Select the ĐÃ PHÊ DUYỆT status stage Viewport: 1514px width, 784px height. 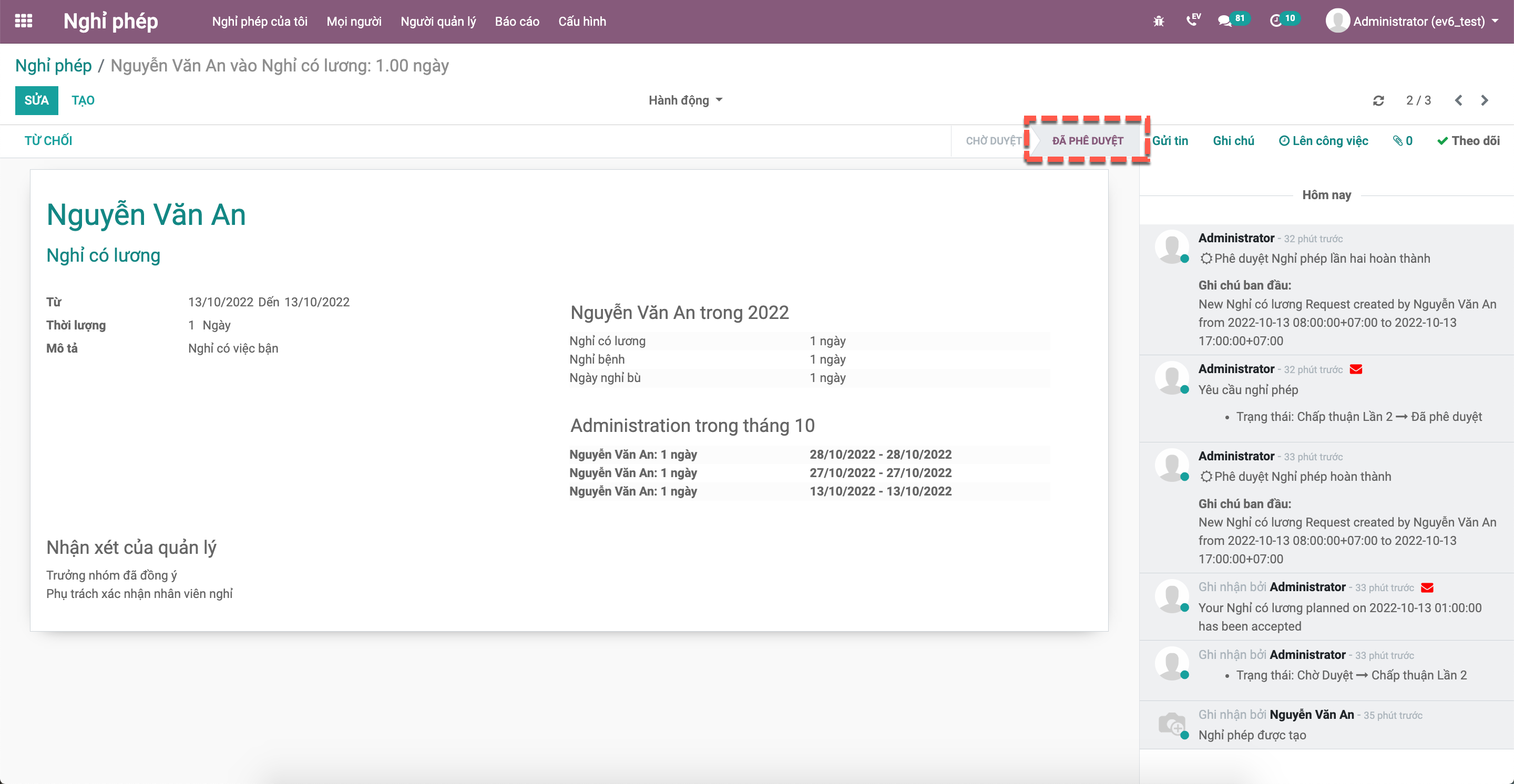(x=1087, y=141)
